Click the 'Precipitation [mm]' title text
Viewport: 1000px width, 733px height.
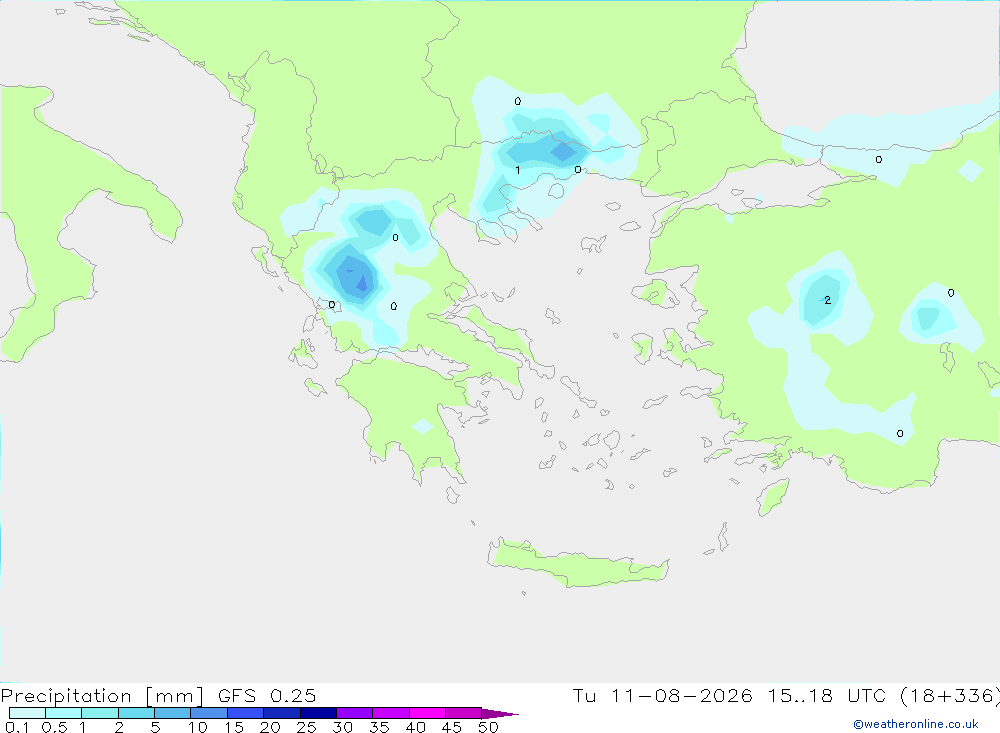(102, 696)
